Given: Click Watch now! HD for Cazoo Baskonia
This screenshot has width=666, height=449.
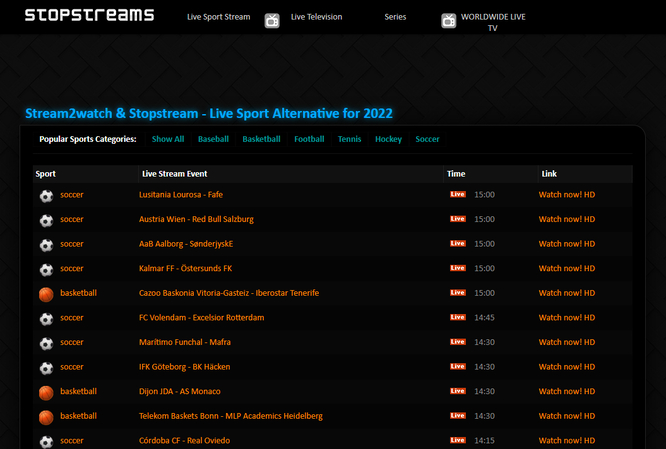Looking at the screenshot, I should point(567,293).
